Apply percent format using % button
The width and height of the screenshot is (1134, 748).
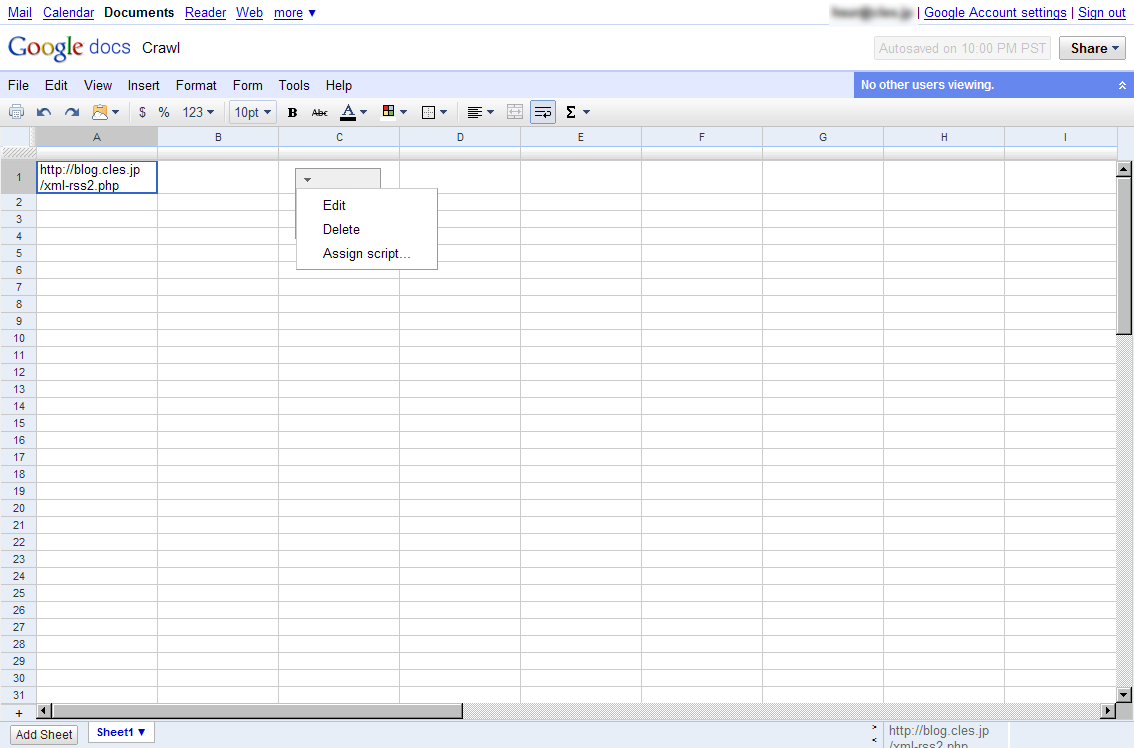[x=164, y=112]
